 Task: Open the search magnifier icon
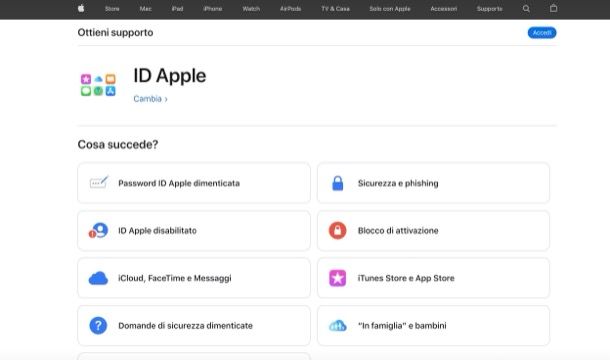coord(526,9)
